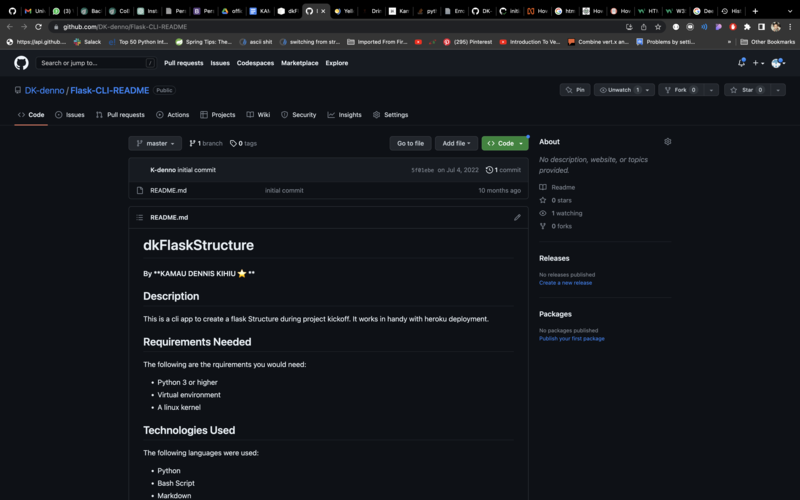Open the README.md file in the list
The height and width of the screenshot is (500, 800).
coord(168,190)
